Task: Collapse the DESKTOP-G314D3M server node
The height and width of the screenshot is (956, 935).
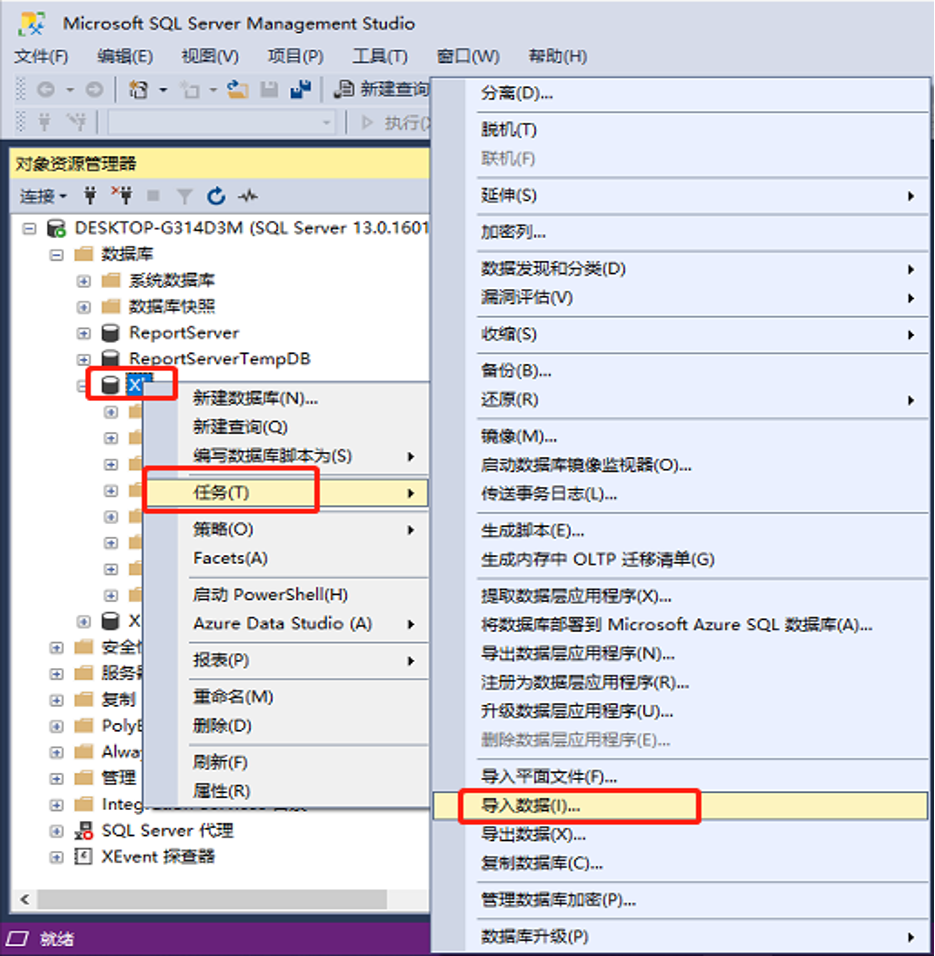Action: point(29,229)
